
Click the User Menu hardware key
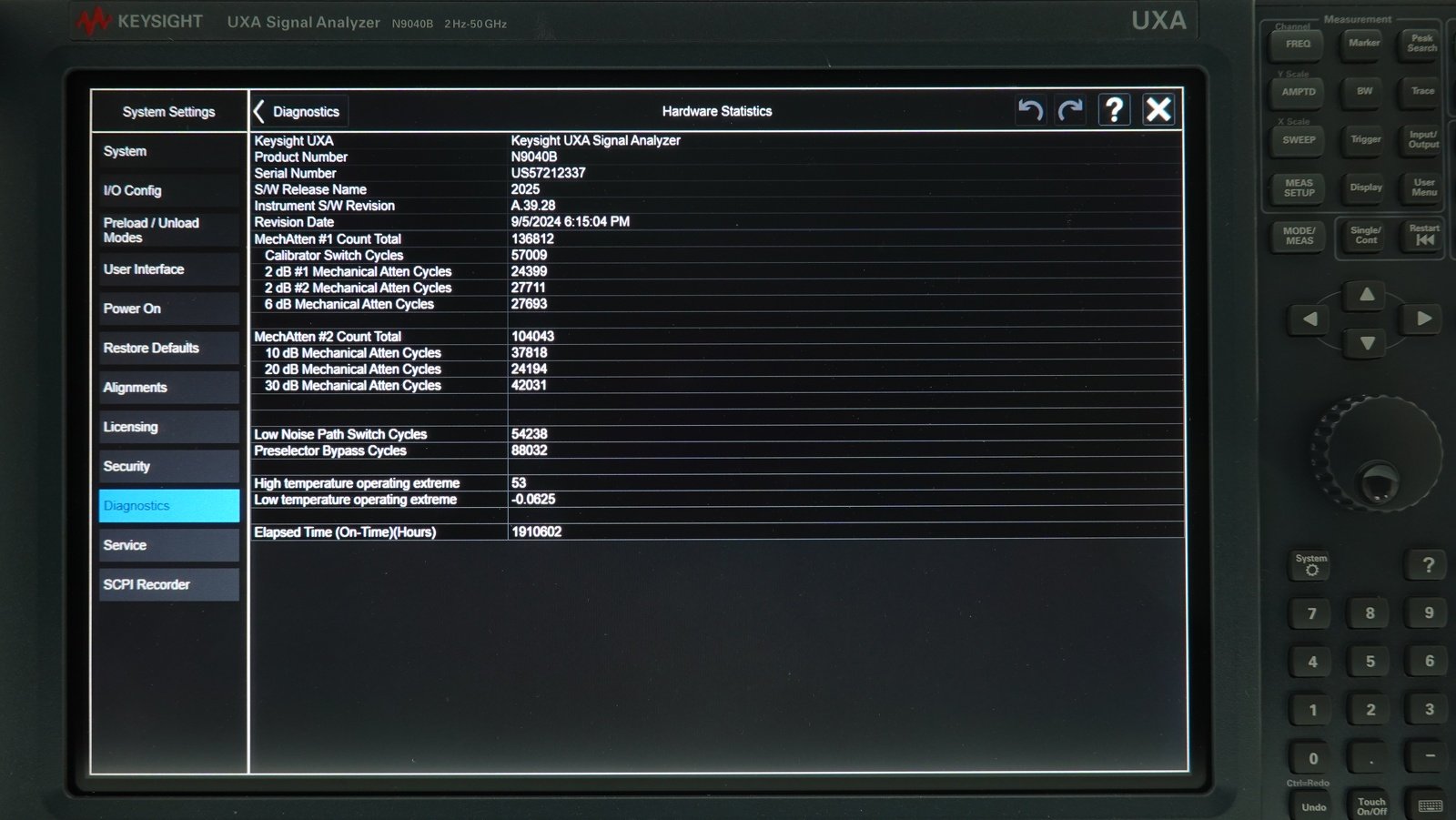point(1423,187)
